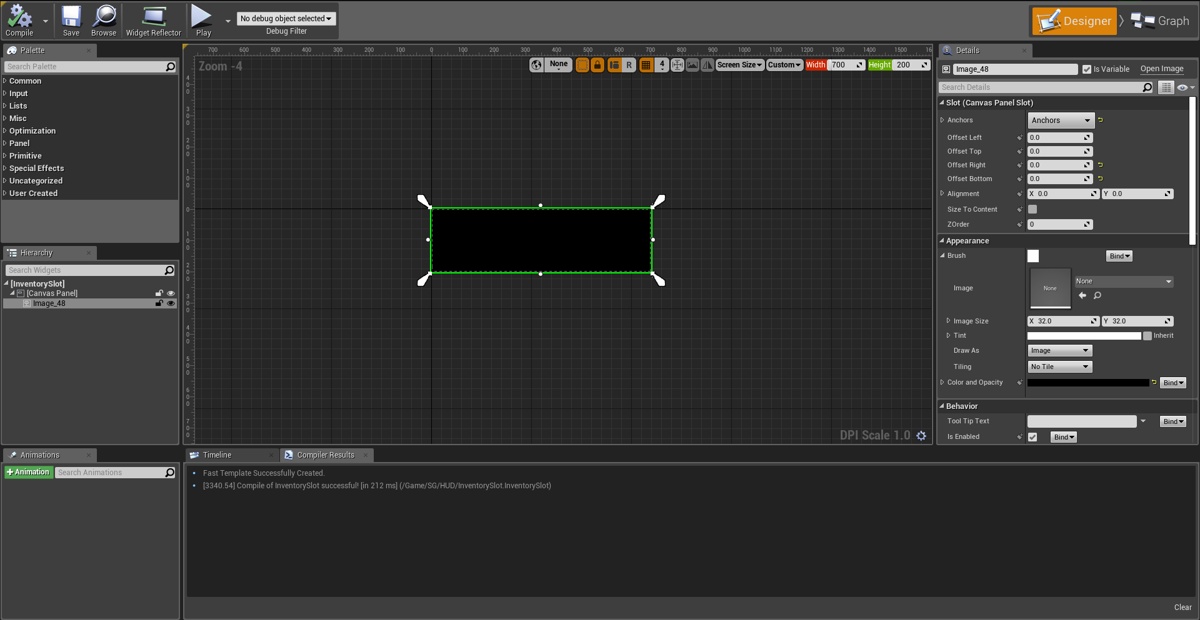
Task: Toggle property matrix grid view button
Action: click(1166, 88)
